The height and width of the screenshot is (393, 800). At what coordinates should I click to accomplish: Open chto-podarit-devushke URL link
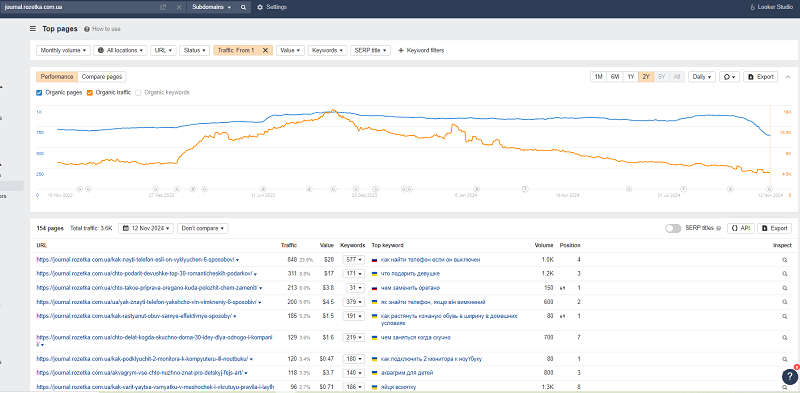click(x=145, y=274)
